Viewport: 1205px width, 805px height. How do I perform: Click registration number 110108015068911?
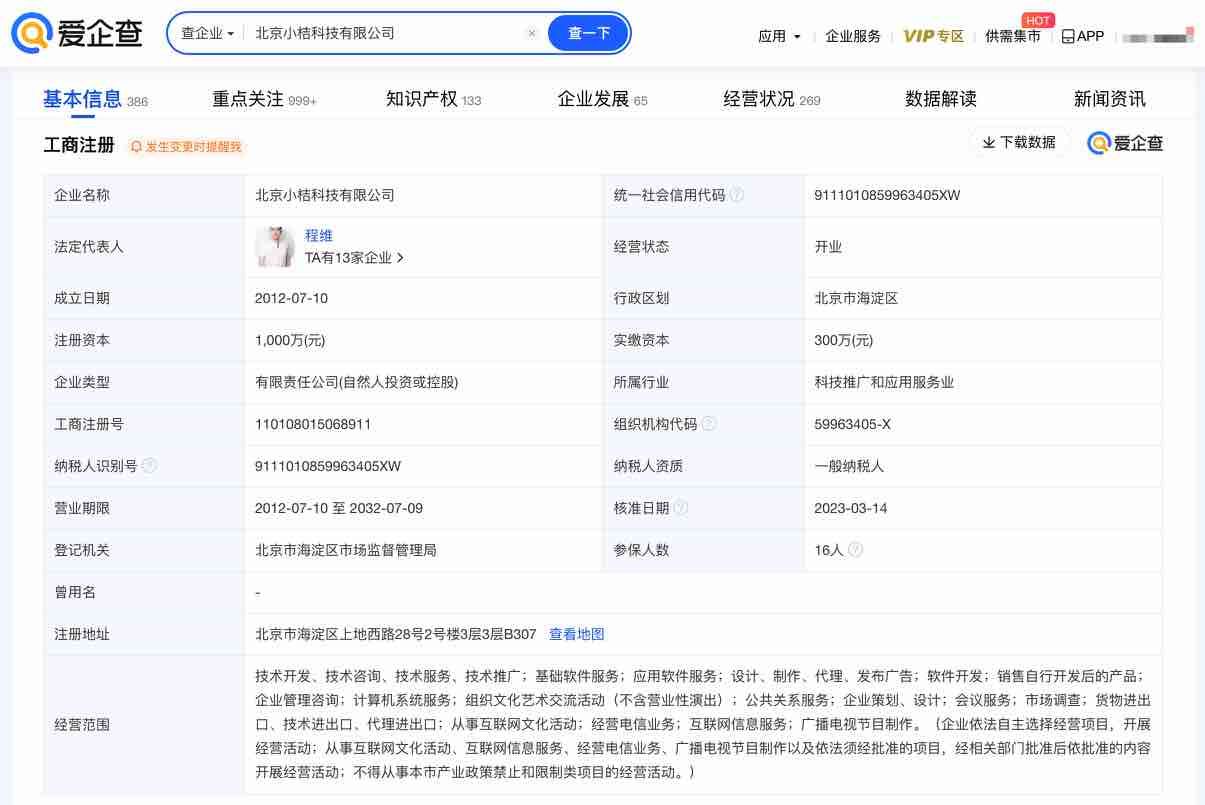313,424
